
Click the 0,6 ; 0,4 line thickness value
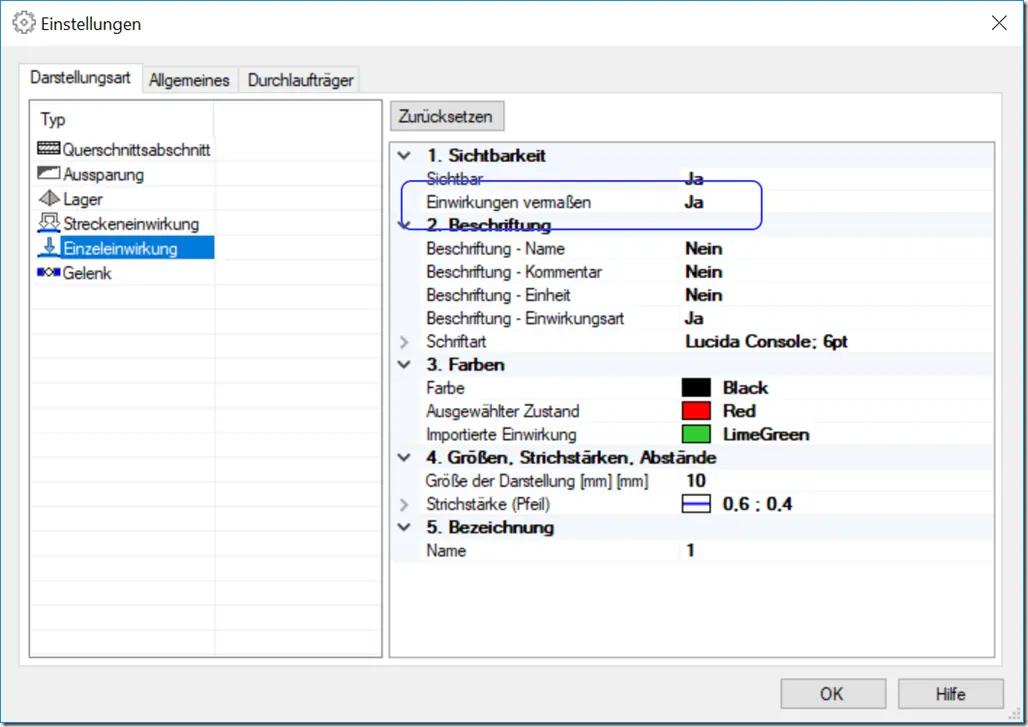point(757,504)
